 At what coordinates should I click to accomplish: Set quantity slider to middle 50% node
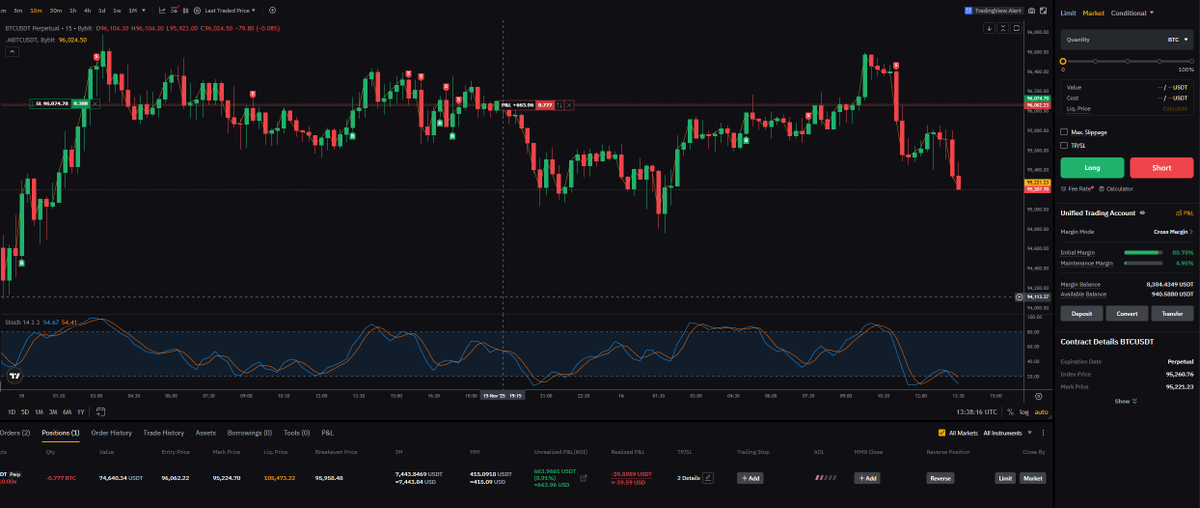(1127, 61)
